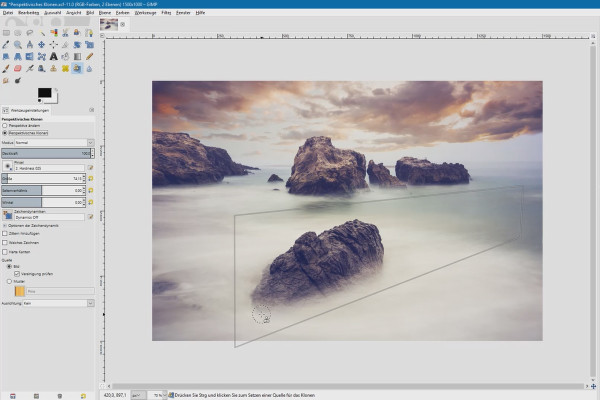Select the Foreground Select tool
Image resolution: width=600 pixels, height=400 pixels.
(x=77, y=33)
